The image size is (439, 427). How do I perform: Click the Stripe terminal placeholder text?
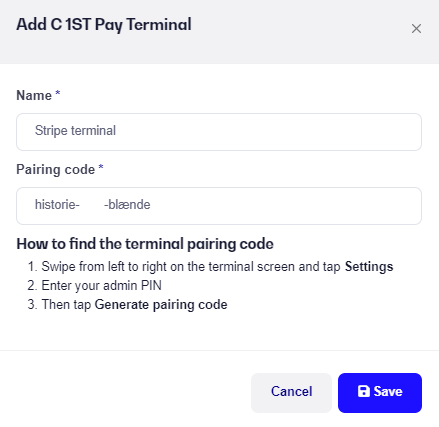click(75, 131)
